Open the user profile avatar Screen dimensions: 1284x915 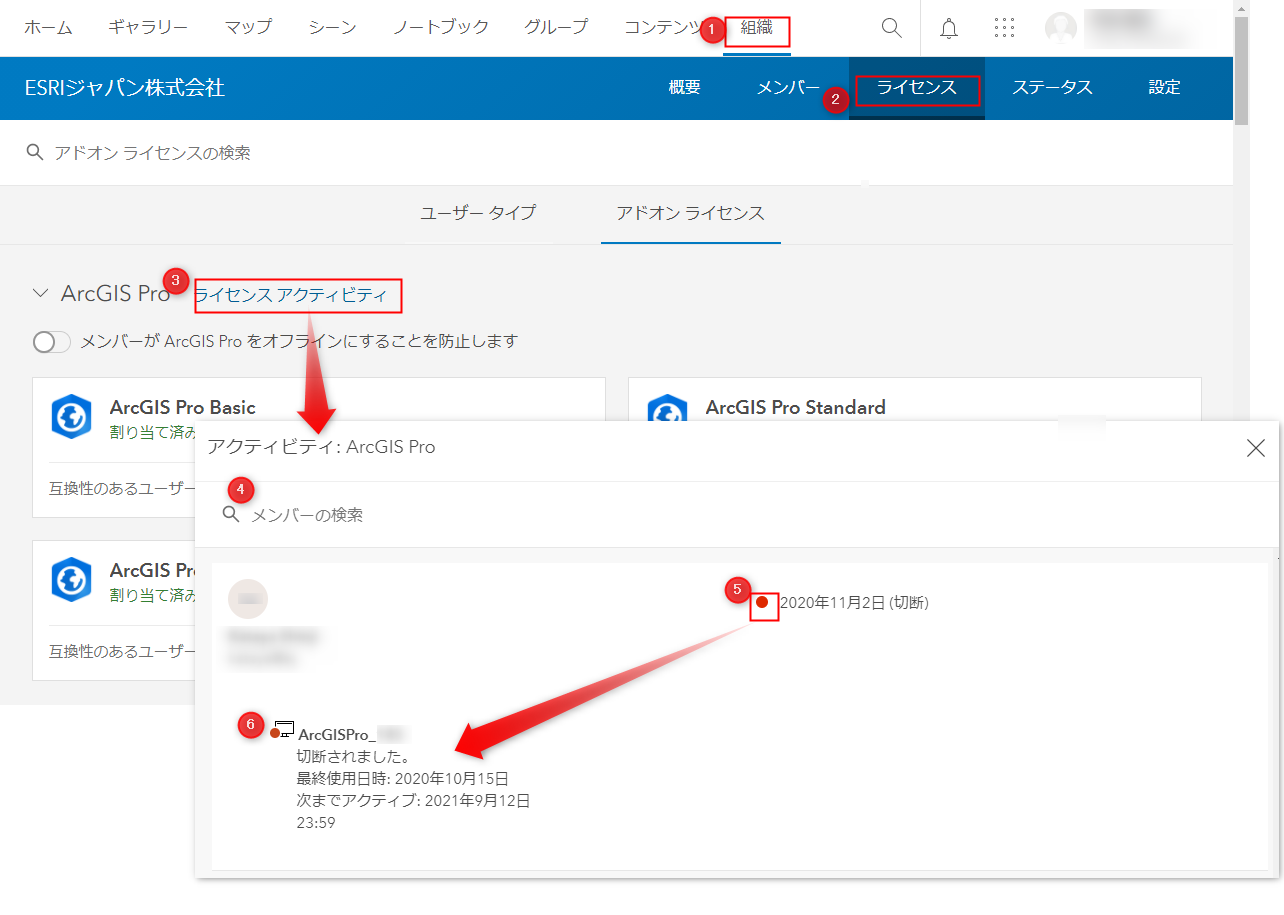tap(1061, 28)
